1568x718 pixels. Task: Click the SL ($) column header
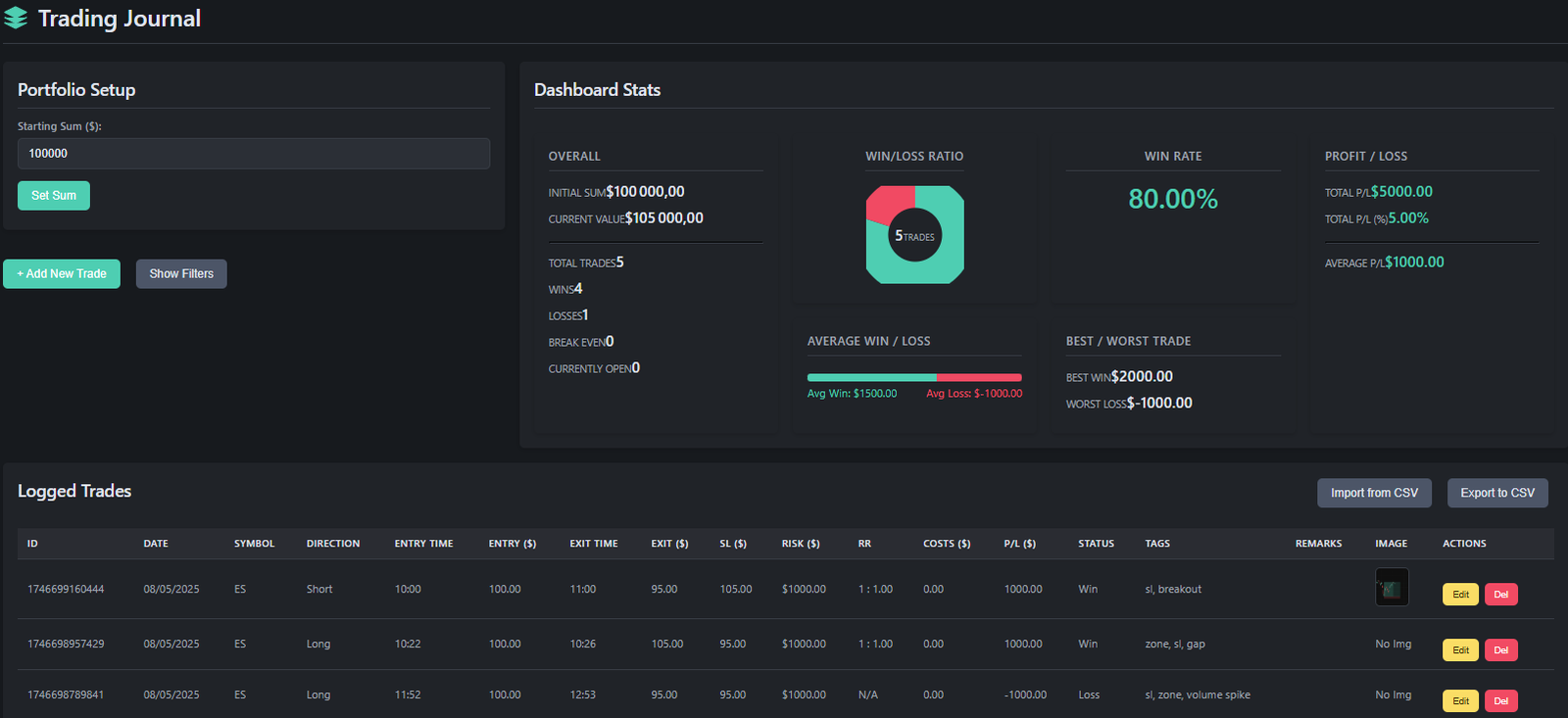click(x=733, y=544)
